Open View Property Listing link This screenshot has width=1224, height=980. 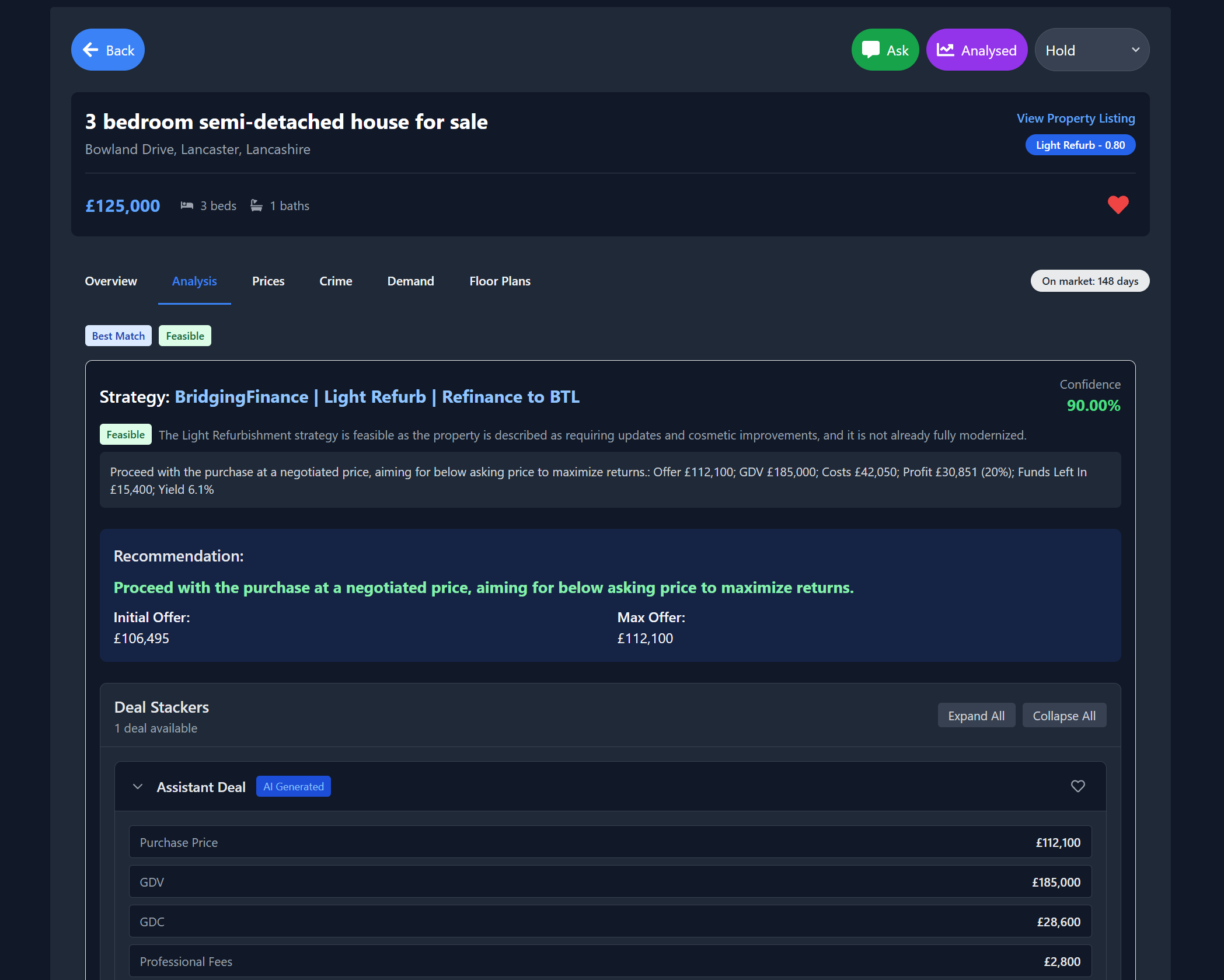[x=1075, y=118]
